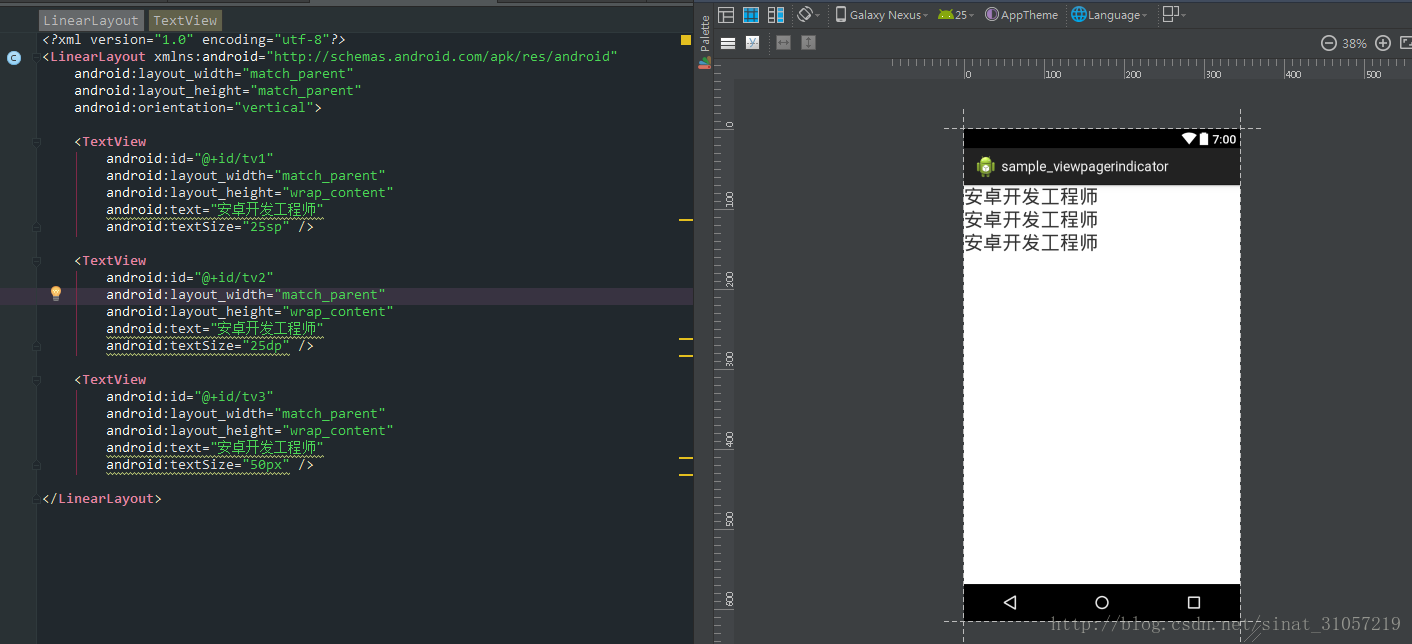The height and width of the screenshot is (644, 1412).
Task: Select the bottommost 安卓开发工程师 preview text
Action: [x=1031, y=242]
